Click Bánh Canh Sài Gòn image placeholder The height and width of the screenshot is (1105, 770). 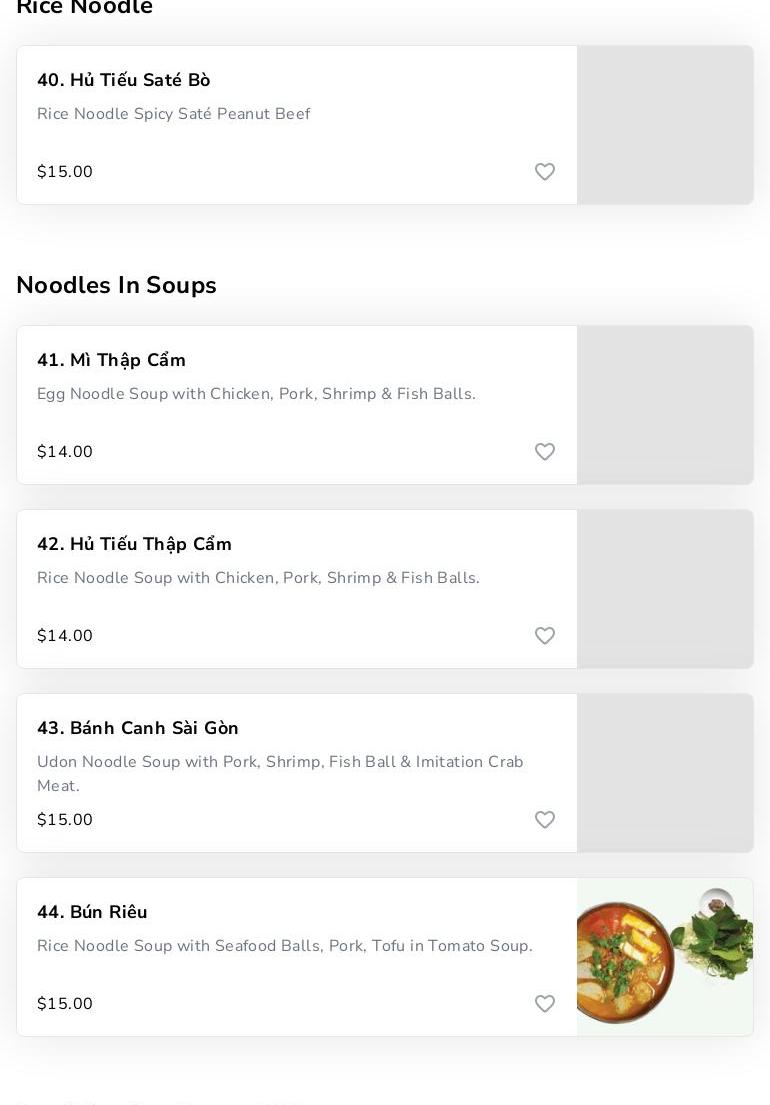[x=665, y=773]
